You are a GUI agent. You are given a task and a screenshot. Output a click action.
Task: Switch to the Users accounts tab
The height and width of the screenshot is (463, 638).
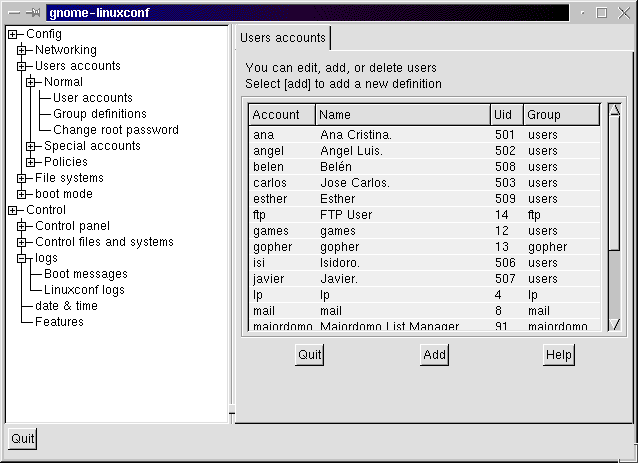coord(283,38)
